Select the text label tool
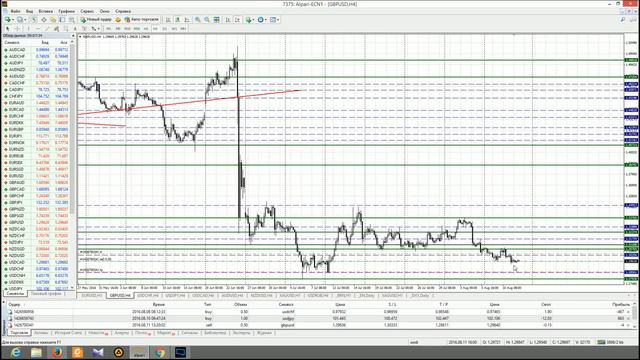The width and height of the screenshot is (640, 360). 84,29
